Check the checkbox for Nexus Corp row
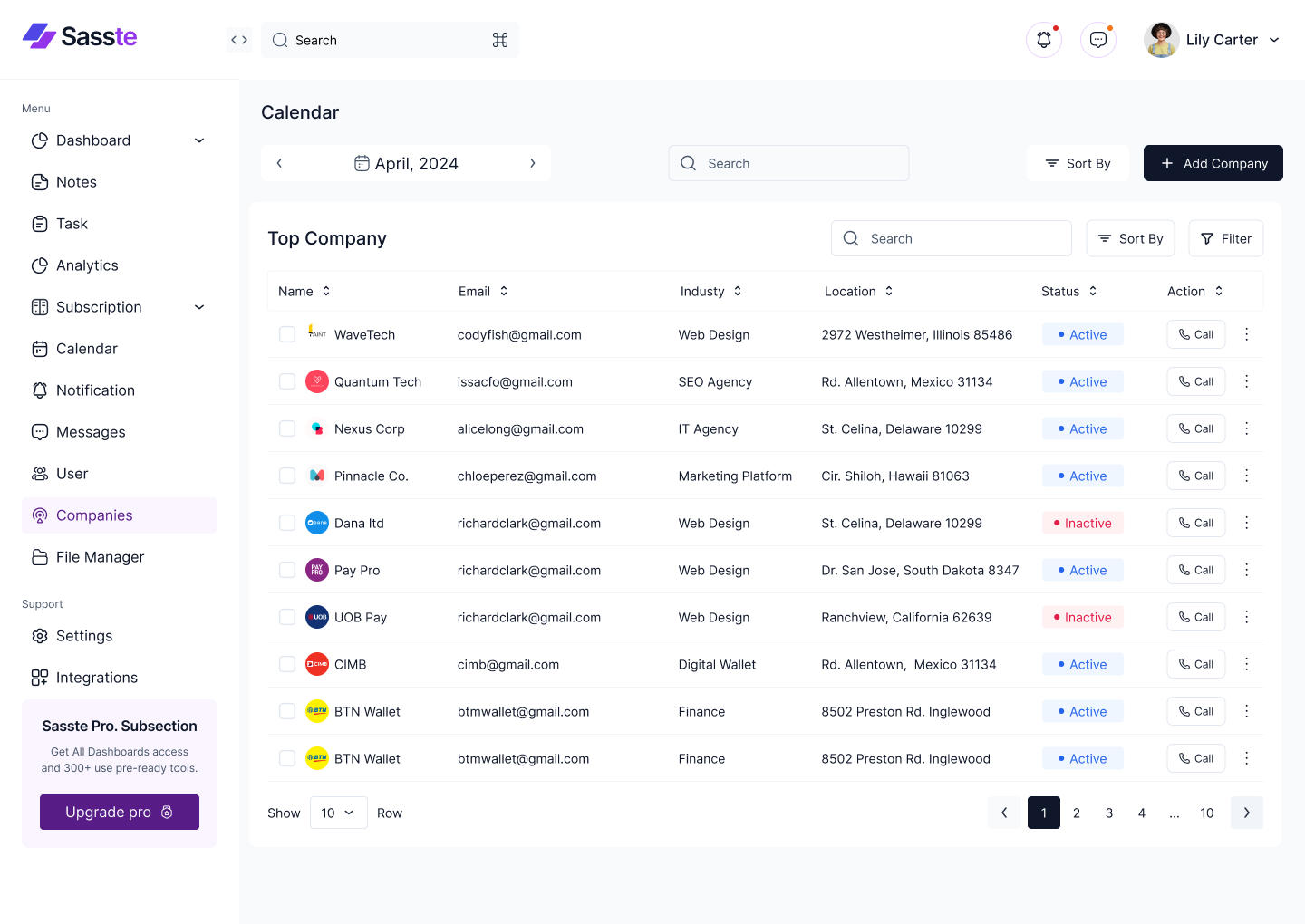This screenshot has width=1305, height=924. pos(287,428)
